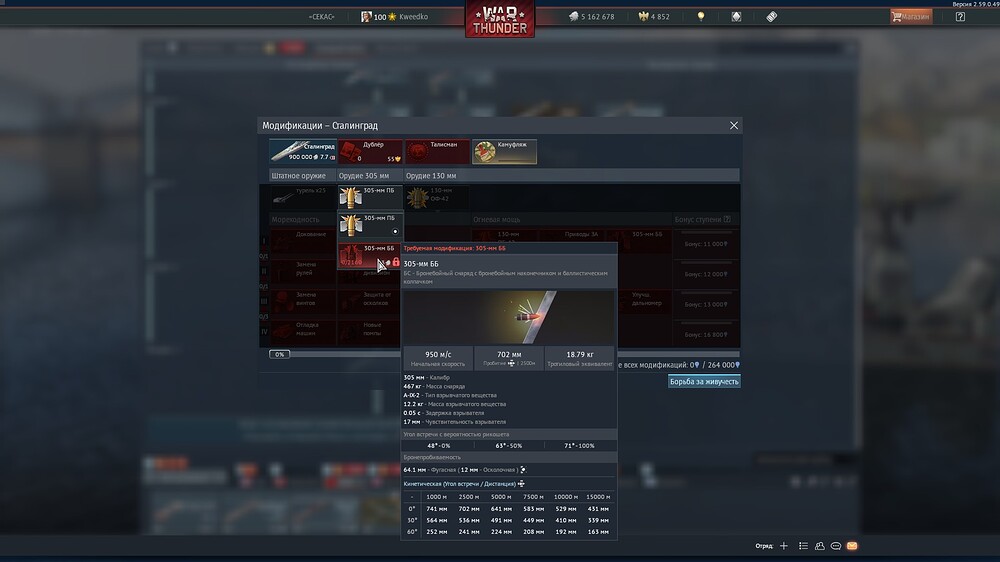Open the squad list icon
The height and width of the screenshot is (562, 1000).
point(804,546)
